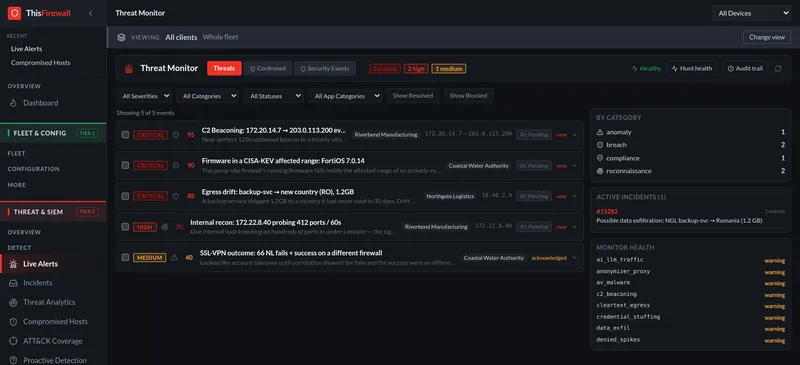Filter by the 2 high badge
The height and width of the screenshot is (365, 800).
pos(416,68)
